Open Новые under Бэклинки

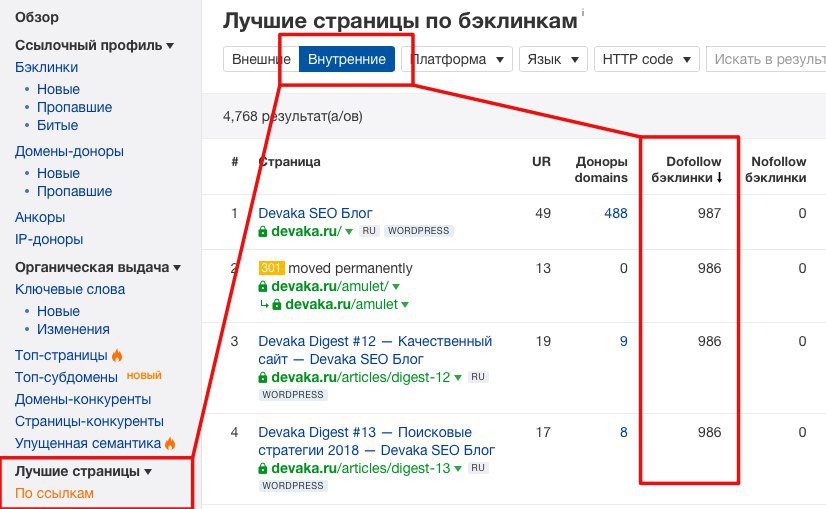tap(58, 89)
